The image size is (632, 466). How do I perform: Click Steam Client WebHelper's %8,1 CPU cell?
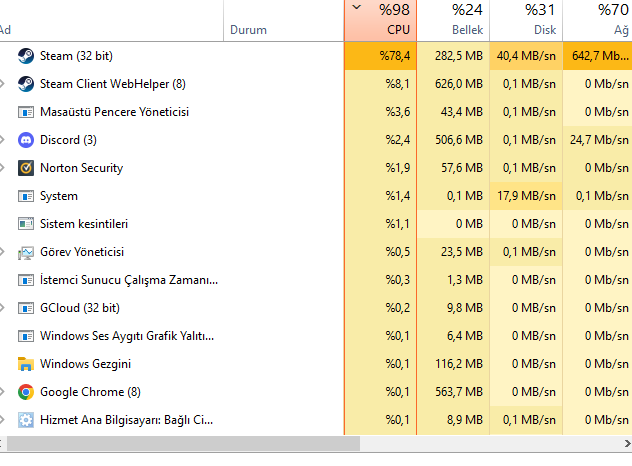pos(380,84)
